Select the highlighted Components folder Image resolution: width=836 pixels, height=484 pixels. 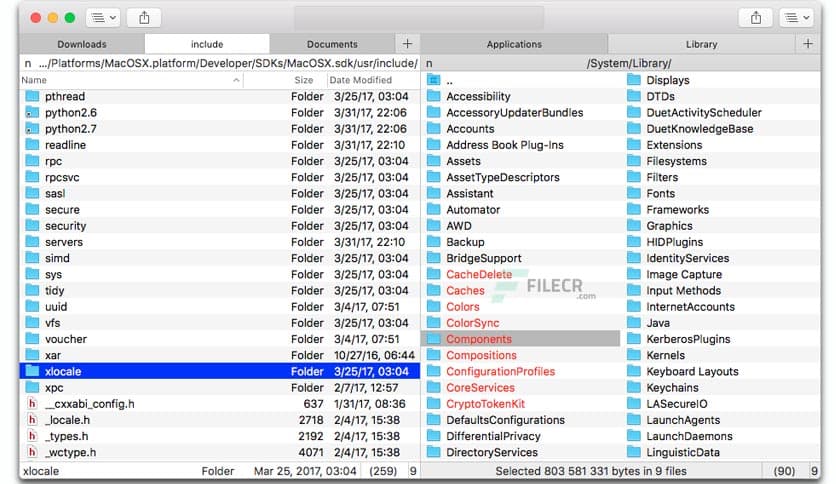[x=521, y=339]
